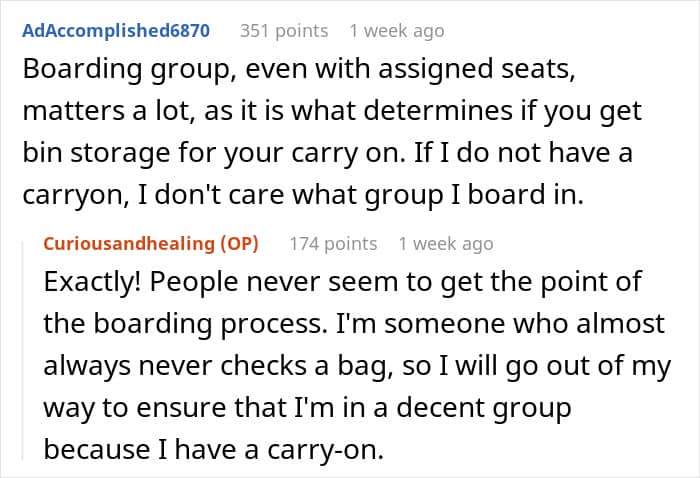Click the line starting 'Boarding group, even'
Viewport: 700px width, 478px height.
point(299,70)
